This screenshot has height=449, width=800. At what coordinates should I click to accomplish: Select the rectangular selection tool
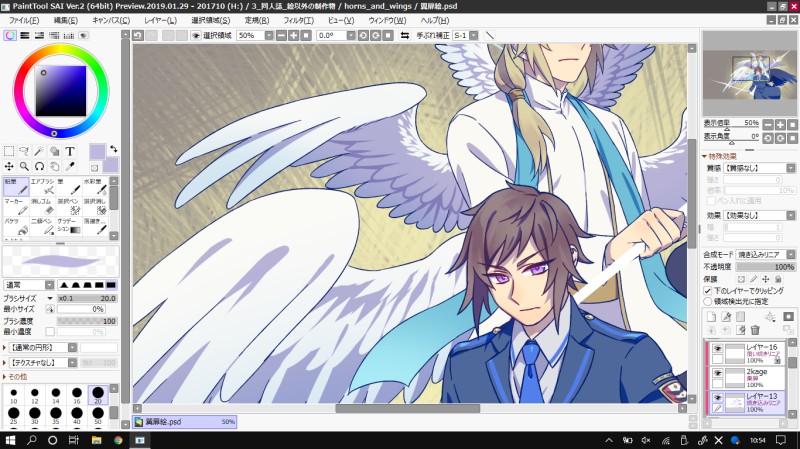pyautogui.click(x=9, y=151)
